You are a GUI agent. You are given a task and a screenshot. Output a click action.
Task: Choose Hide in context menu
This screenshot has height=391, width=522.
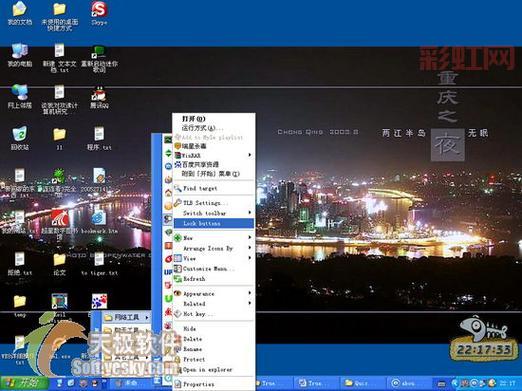pyautogui.click(x=213, y=329)
